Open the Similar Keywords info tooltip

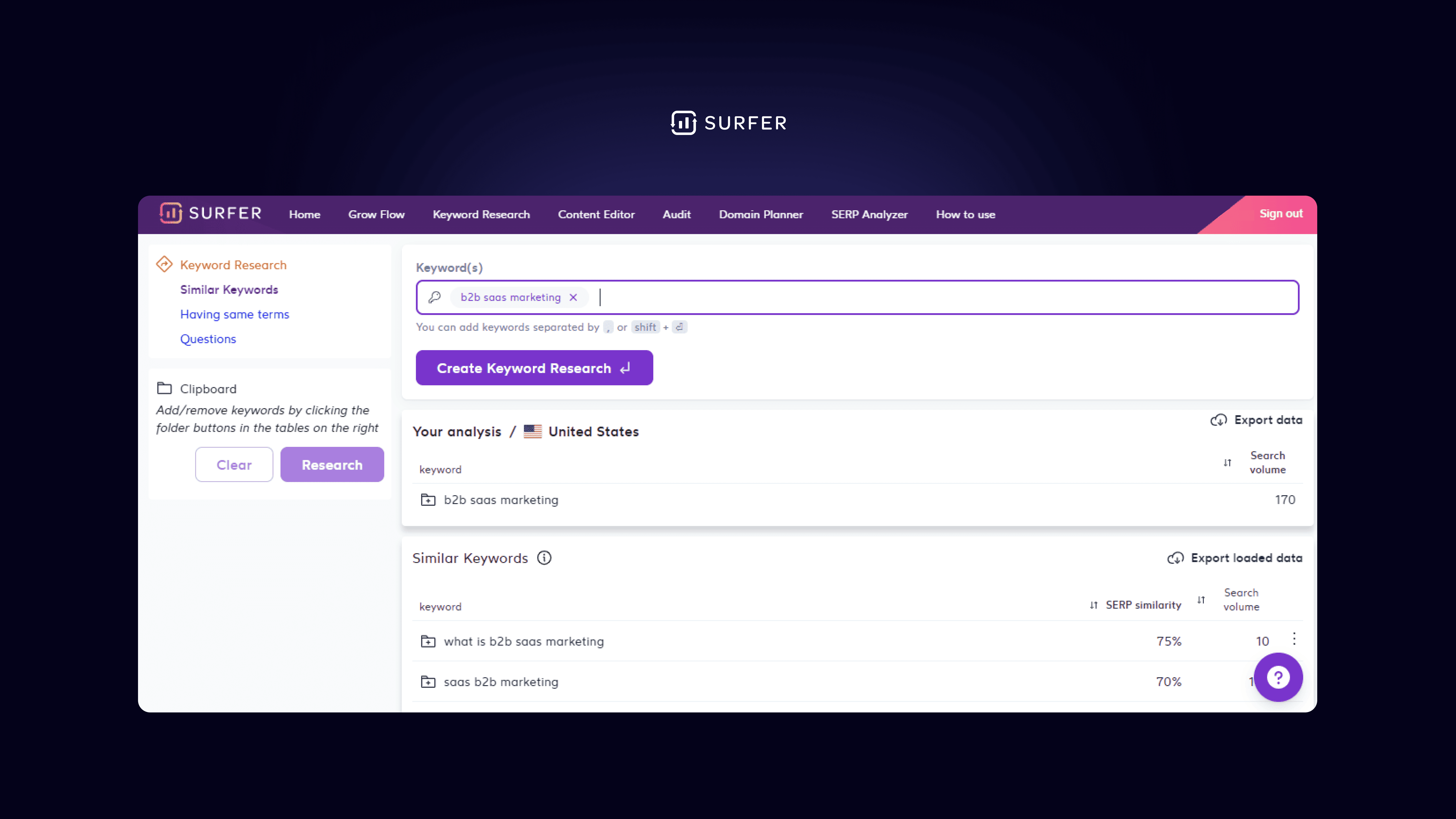point(544,558)
